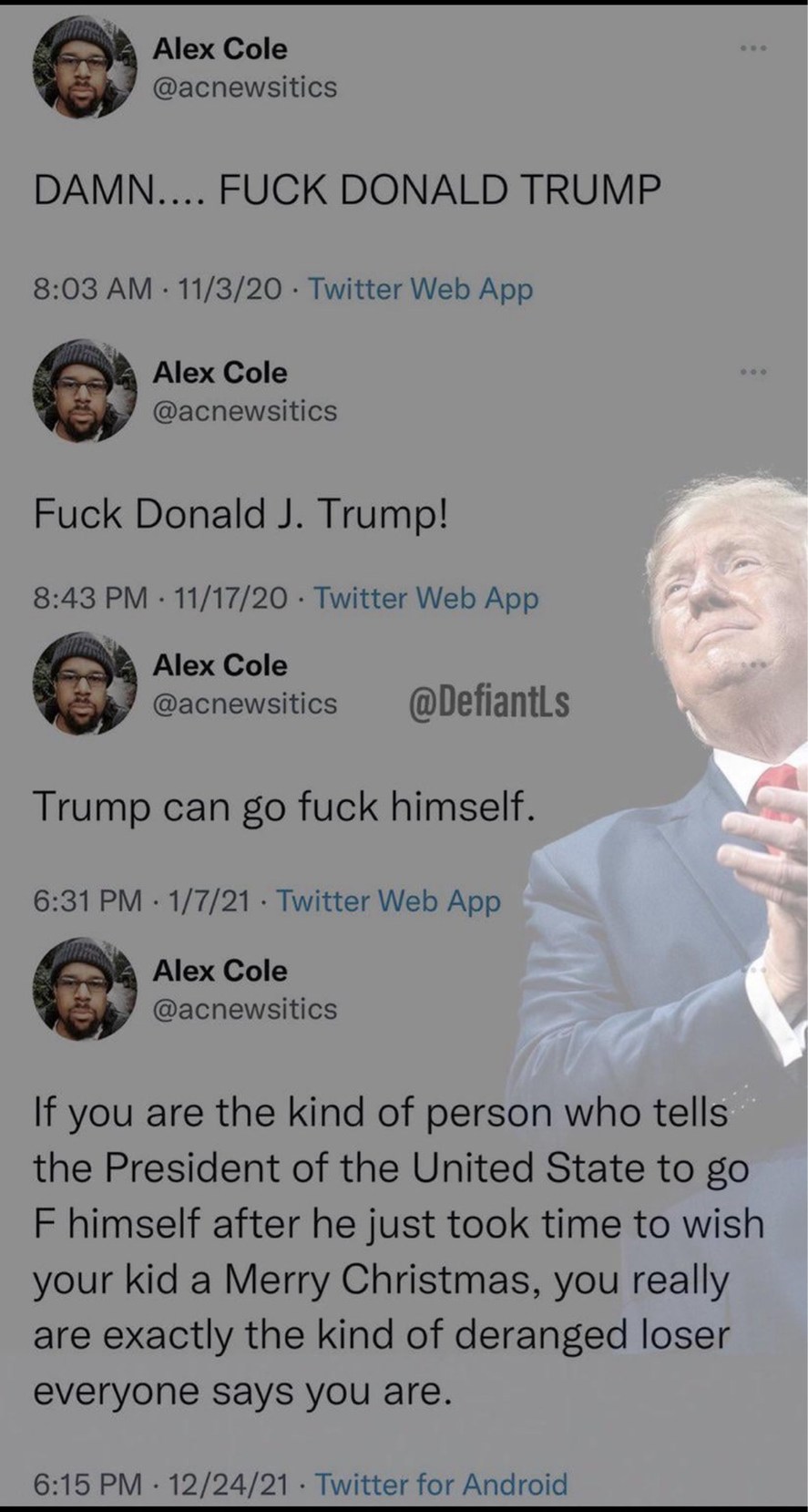Click Alex Cole name on fourth tweet
Image resolution: width=808 pixels, height=1512 pixels.
[220, 971]
